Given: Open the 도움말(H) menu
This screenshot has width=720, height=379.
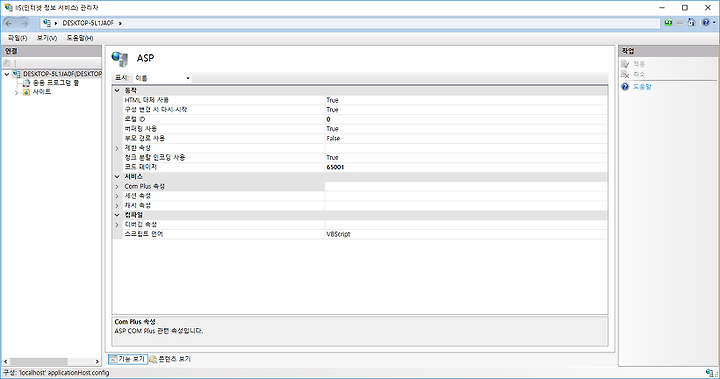Looking at the screenshot, I should click(x=80, y=38).
